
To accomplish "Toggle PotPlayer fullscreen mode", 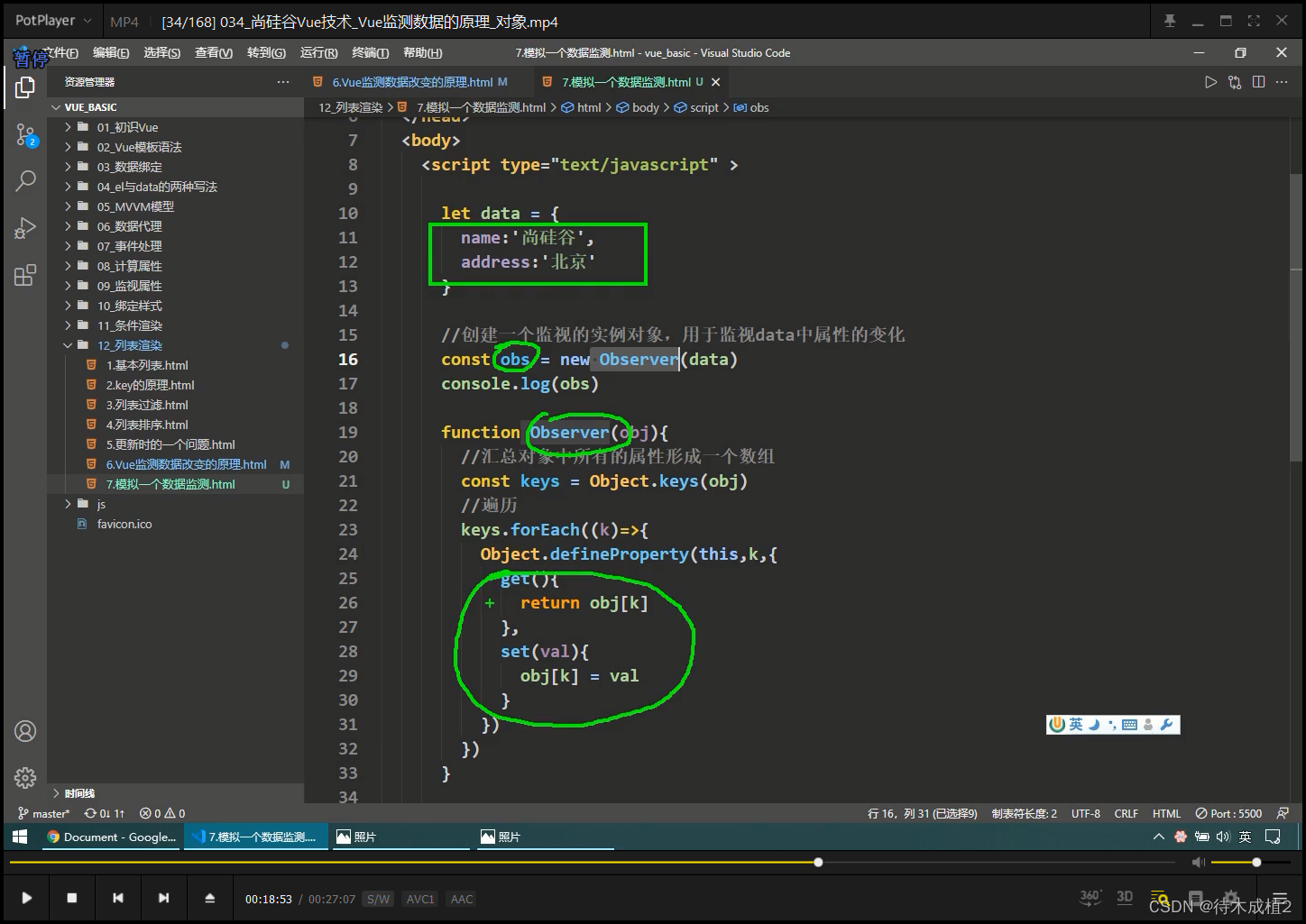I will click(x=1254, y=21).
